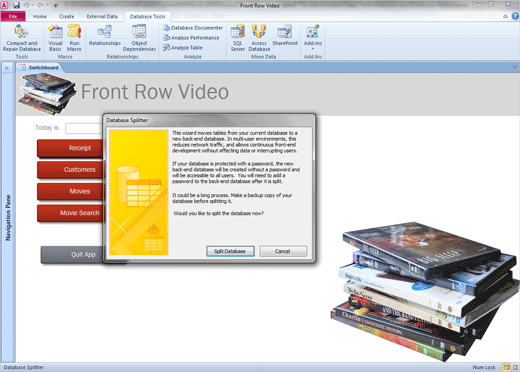Show Object Dependencies
Image resolution: width=520 pixels, height=372 pixels.
139,38
